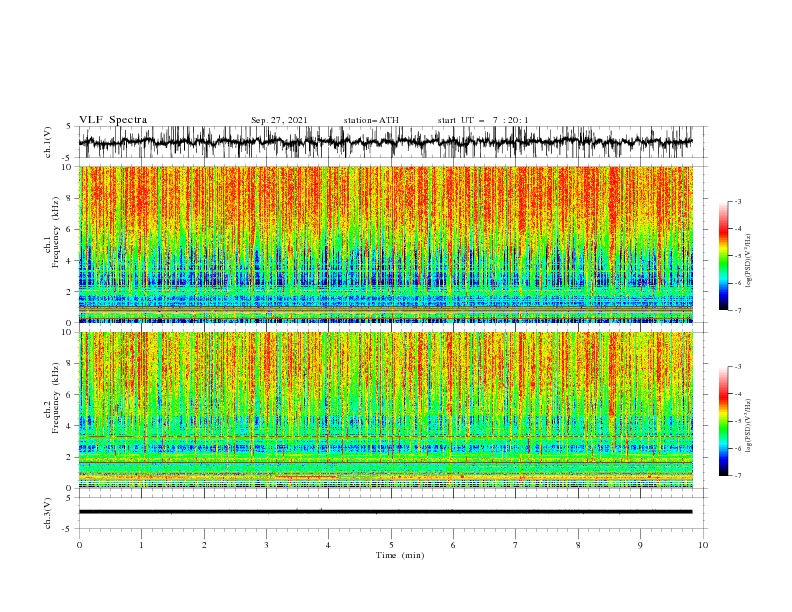This screenshot has height=612, width=792.
Task: Click inside the ch.2 spectrogram panel
Action: click(x=385, y=410)
